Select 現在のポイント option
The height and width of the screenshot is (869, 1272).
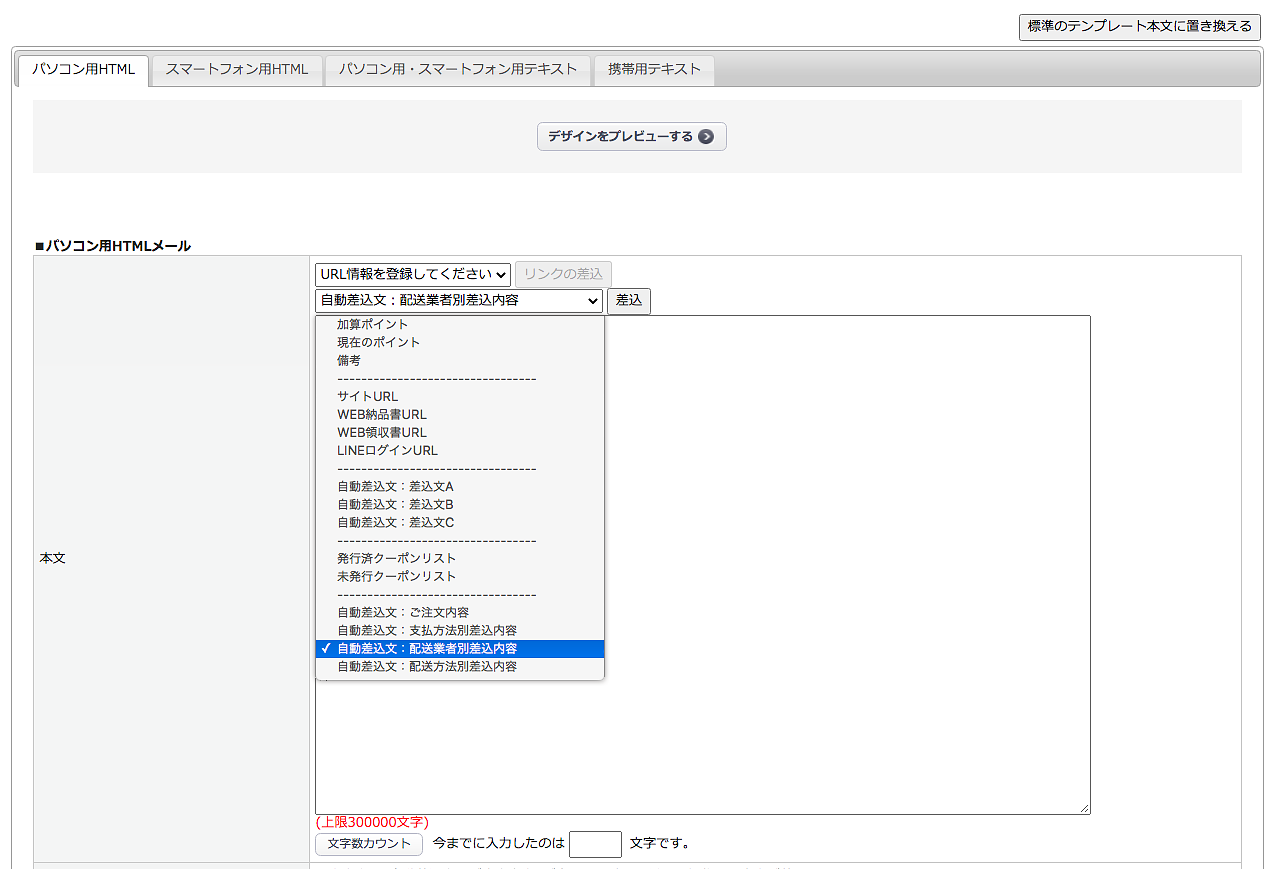(x=378, y=343)
